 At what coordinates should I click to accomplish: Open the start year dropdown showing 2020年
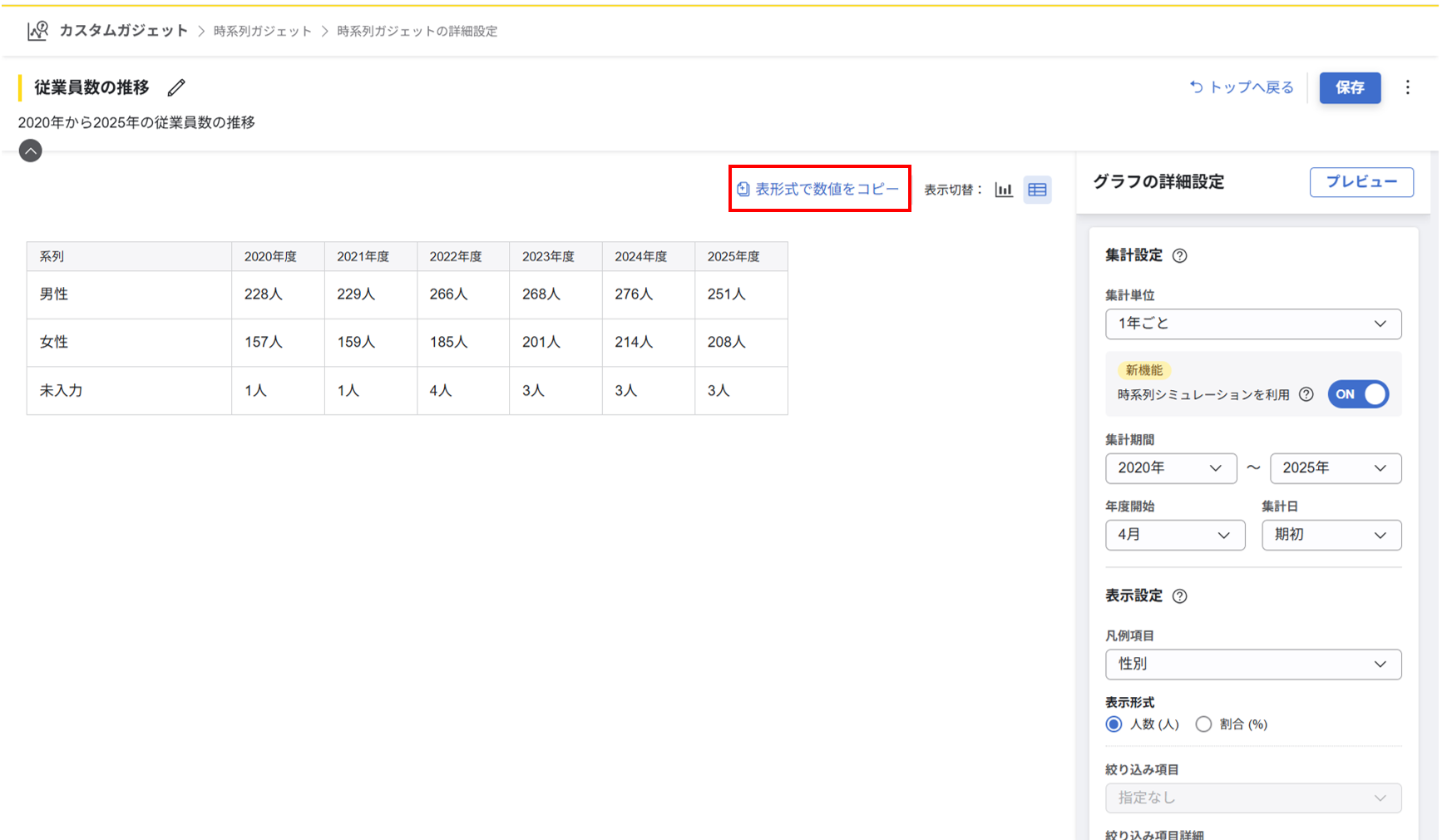(x=1170, y=468)
